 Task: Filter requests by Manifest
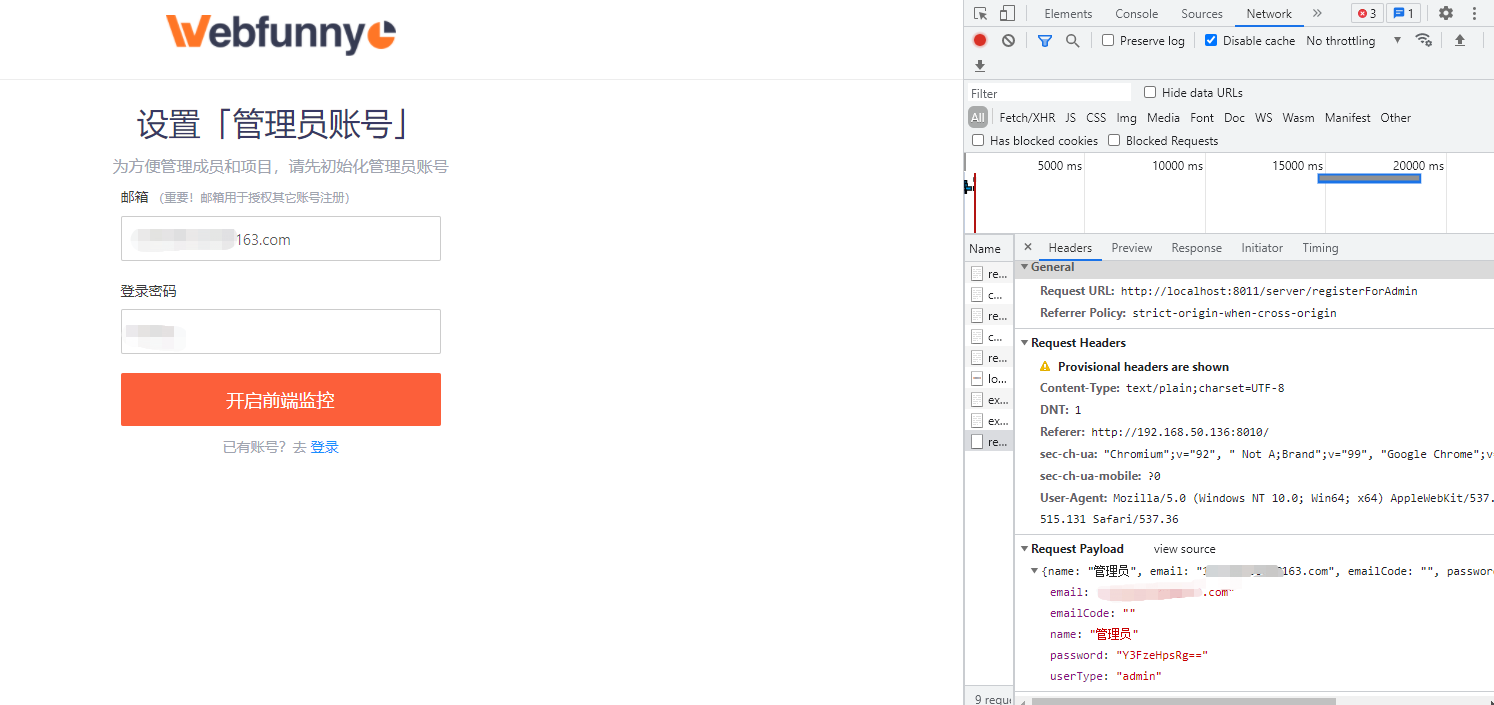click(x=1348, y=117)
